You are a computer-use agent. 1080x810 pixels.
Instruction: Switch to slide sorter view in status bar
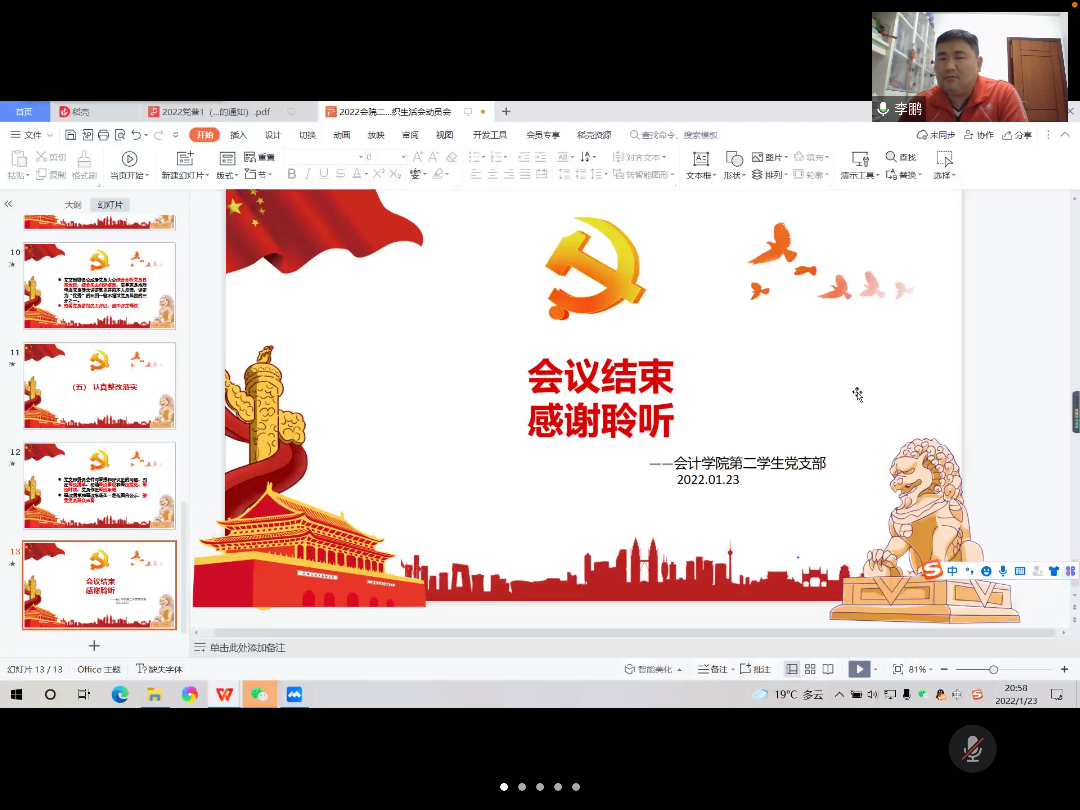(810, 668)
